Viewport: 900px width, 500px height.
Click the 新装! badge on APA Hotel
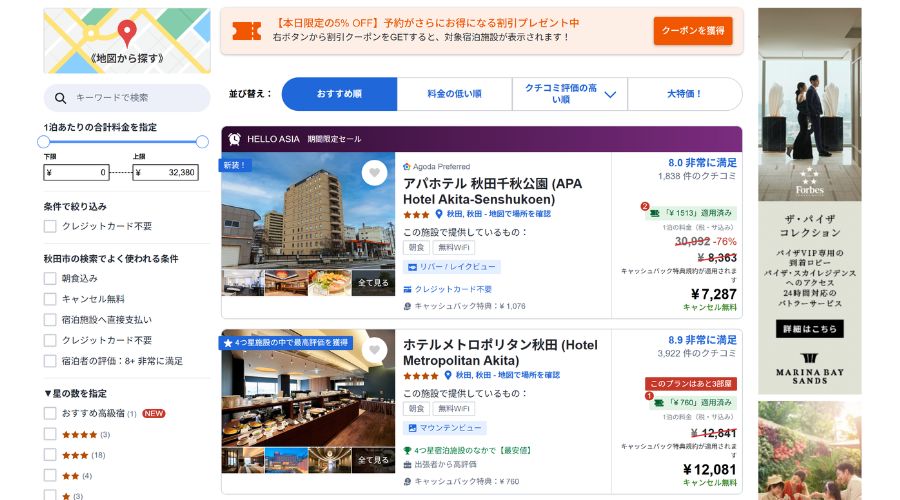(x=235, y=165)
